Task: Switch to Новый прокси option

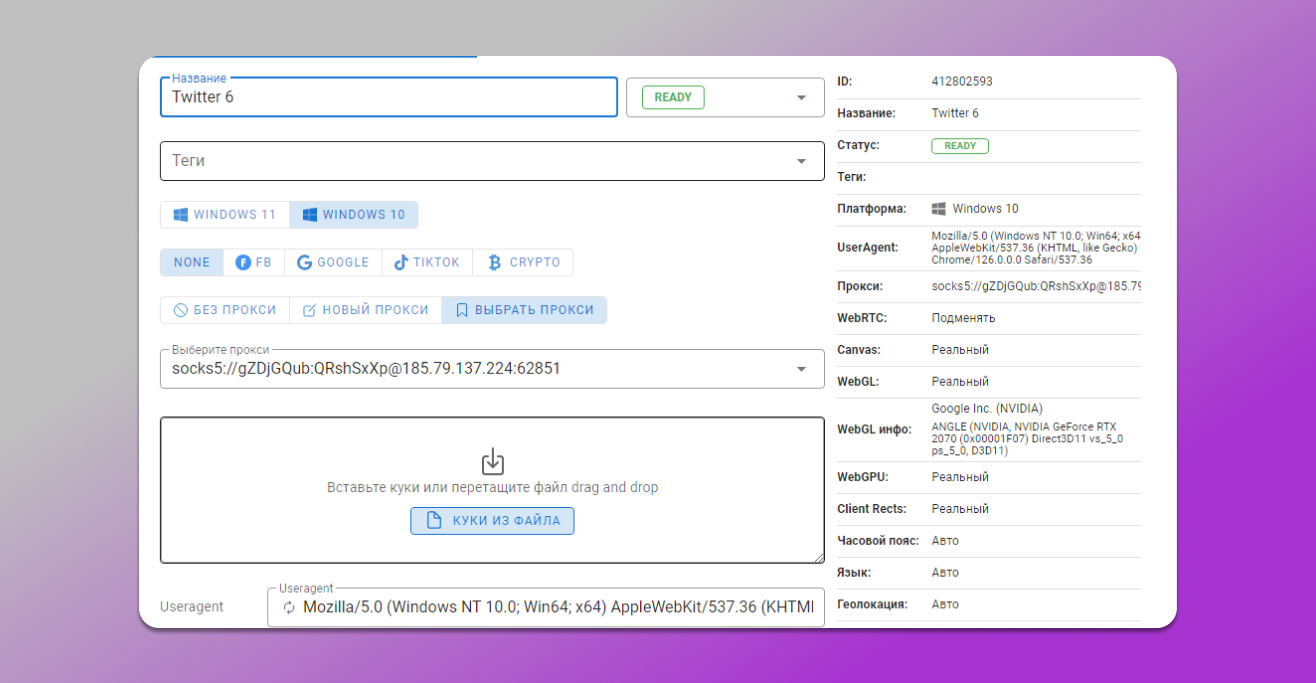Action: click(366, 310)
